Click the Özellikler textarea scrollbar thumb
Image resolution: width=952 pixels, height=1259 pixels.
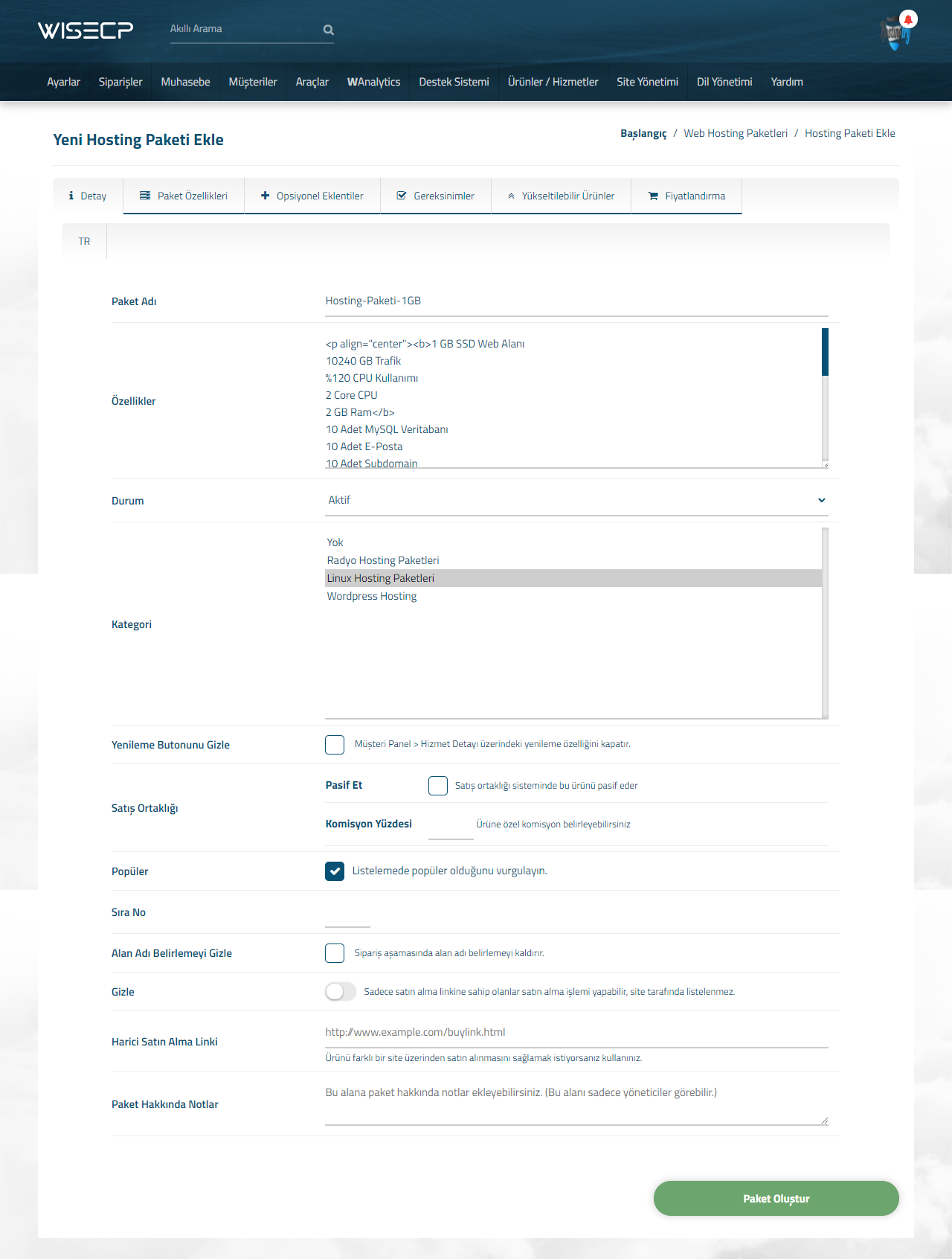click(x=825, y=352)
